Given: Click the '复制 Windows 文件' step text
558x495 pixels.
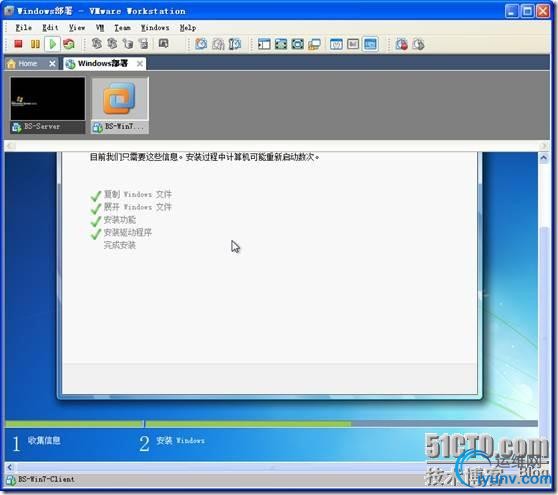Looking at the screenshot, I should tap(138, 194).
